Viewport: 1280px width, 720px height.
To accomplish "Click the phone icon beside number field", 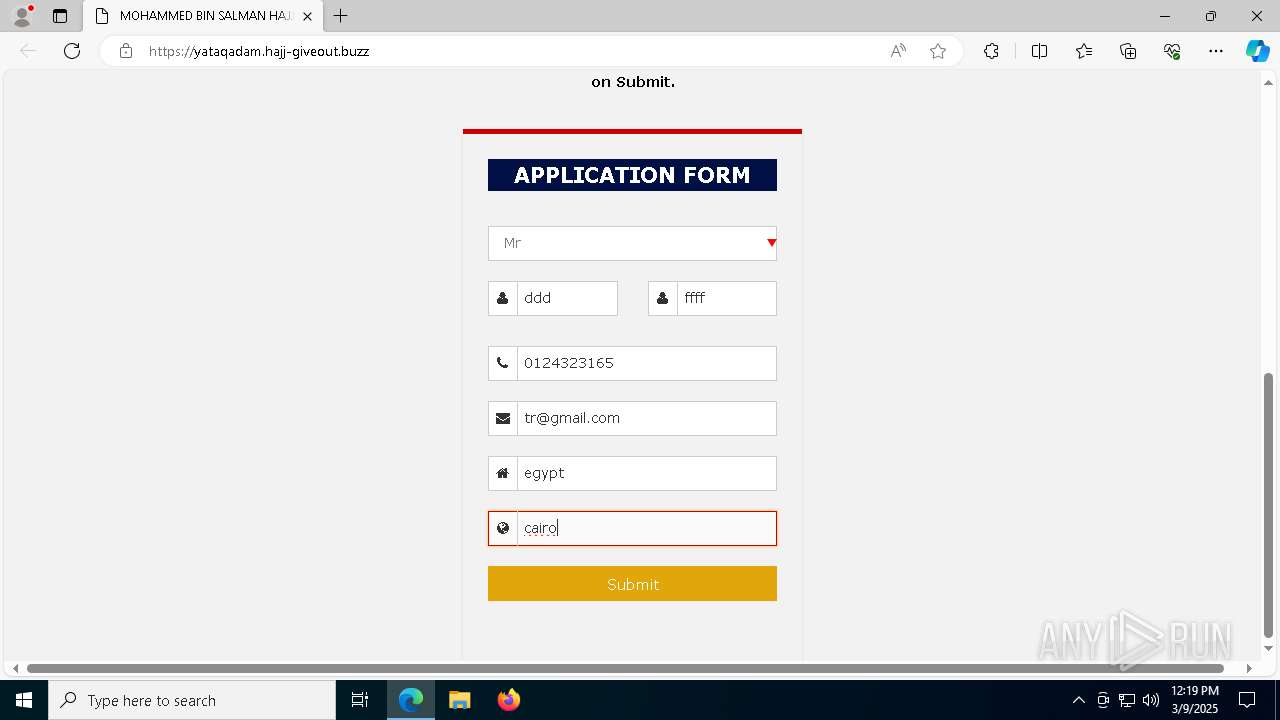I will [503, 363].
